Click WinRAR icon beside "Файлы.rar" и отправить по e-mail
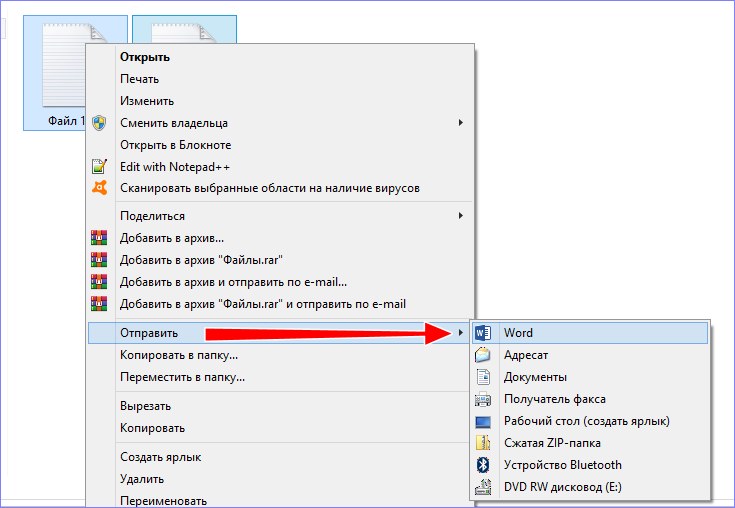The width and height of the screenshot is (735, 508). pos(99,304)
